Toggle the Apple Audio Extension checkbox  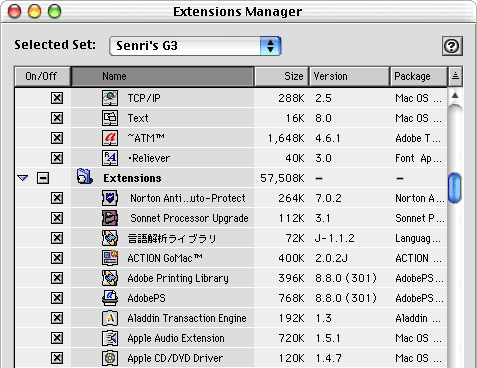57,338
